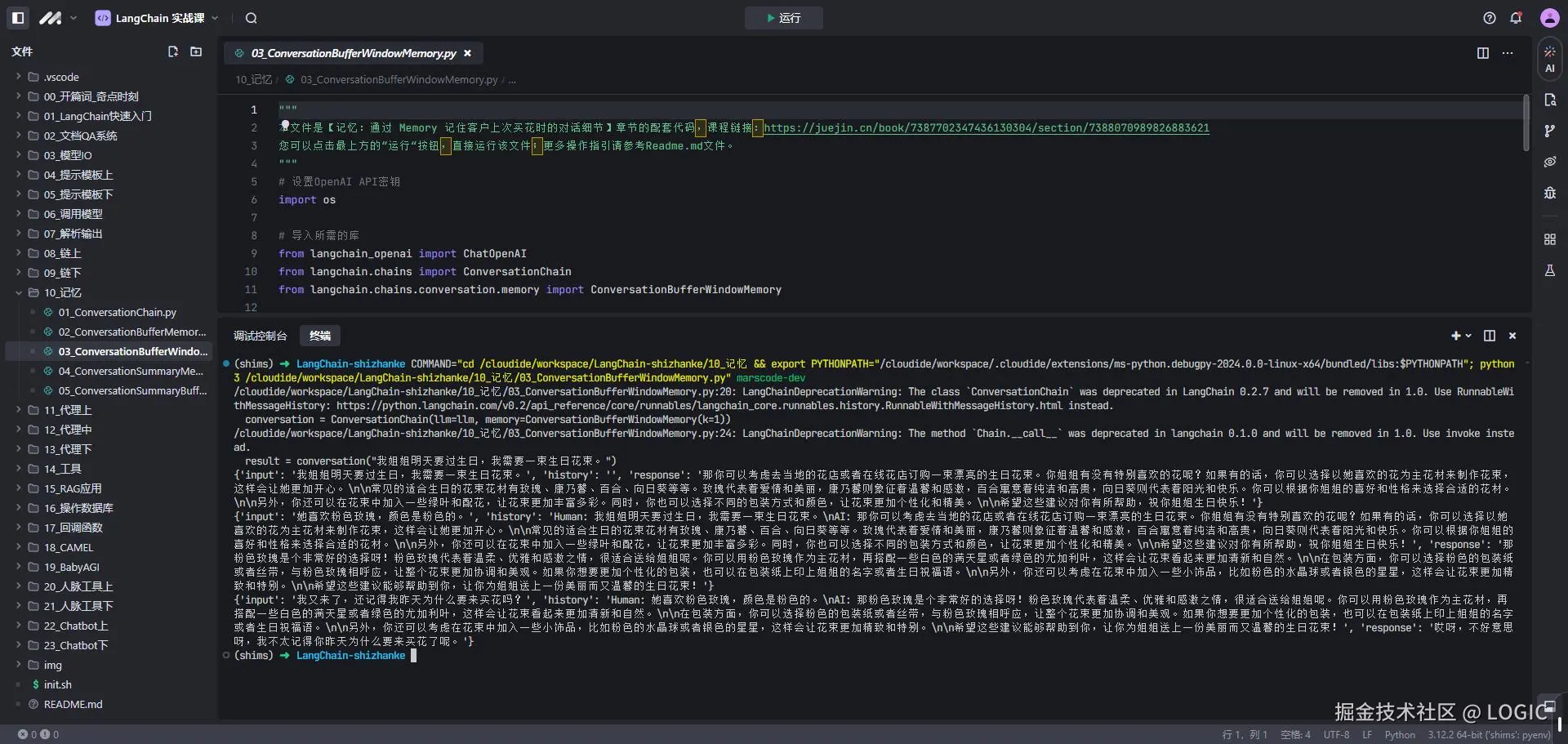Create a new file in the file panel
Image resolution: width=1568 pixels, height=744 pixels.
coord(173,51)
